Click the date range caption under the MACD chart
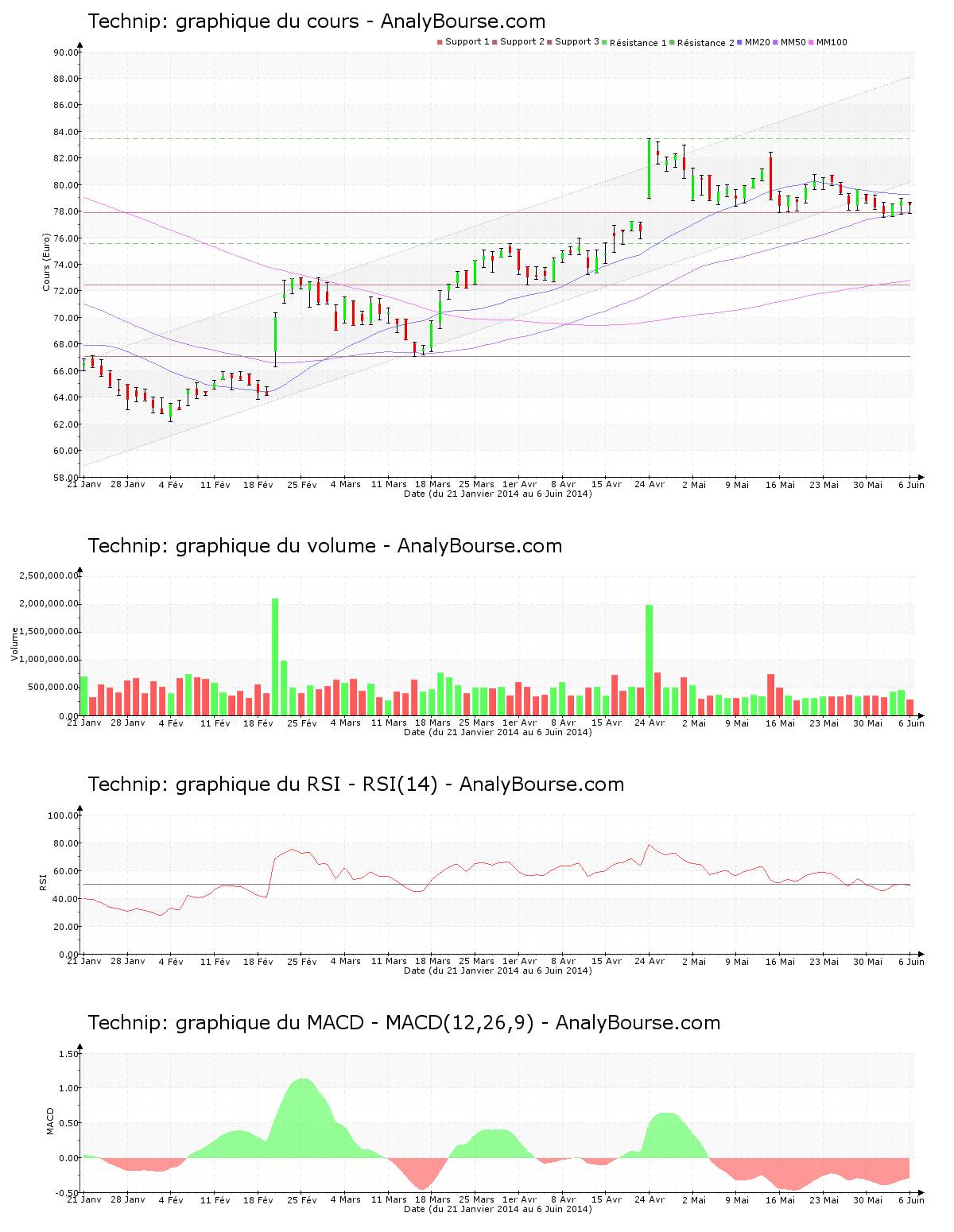This screenshot has height=1232, width=954. 498,1209
